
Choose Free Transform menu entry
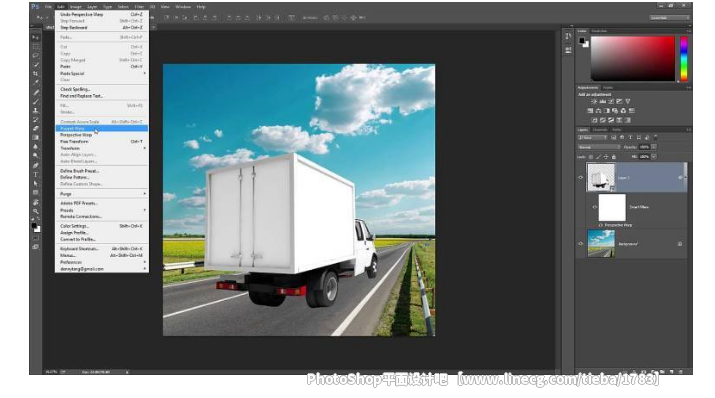[x=102, y=142]
